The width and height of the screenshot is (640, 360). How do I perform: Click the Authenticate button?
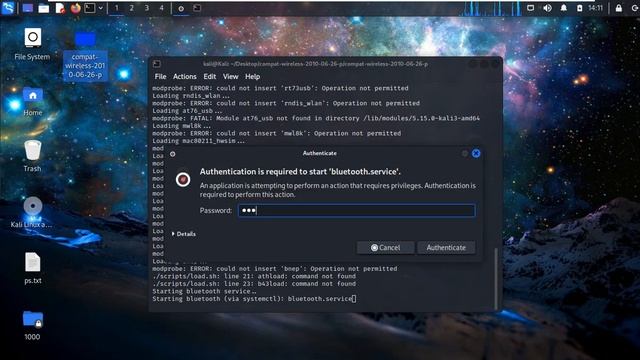point(446,247)
